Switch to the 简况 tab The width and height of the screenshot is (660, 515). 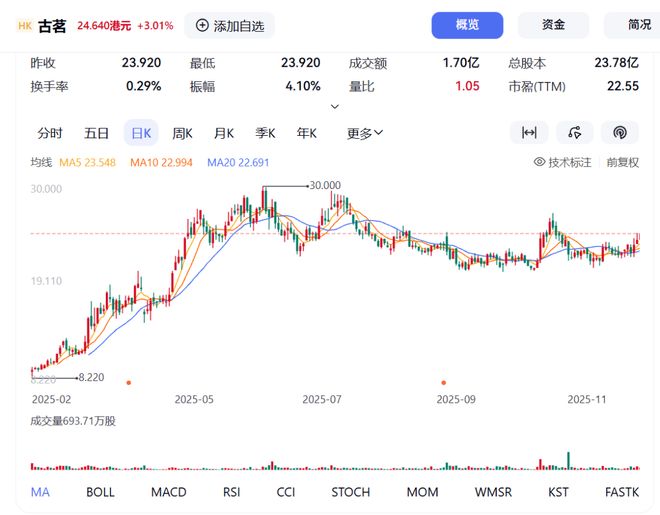[638, 25]
